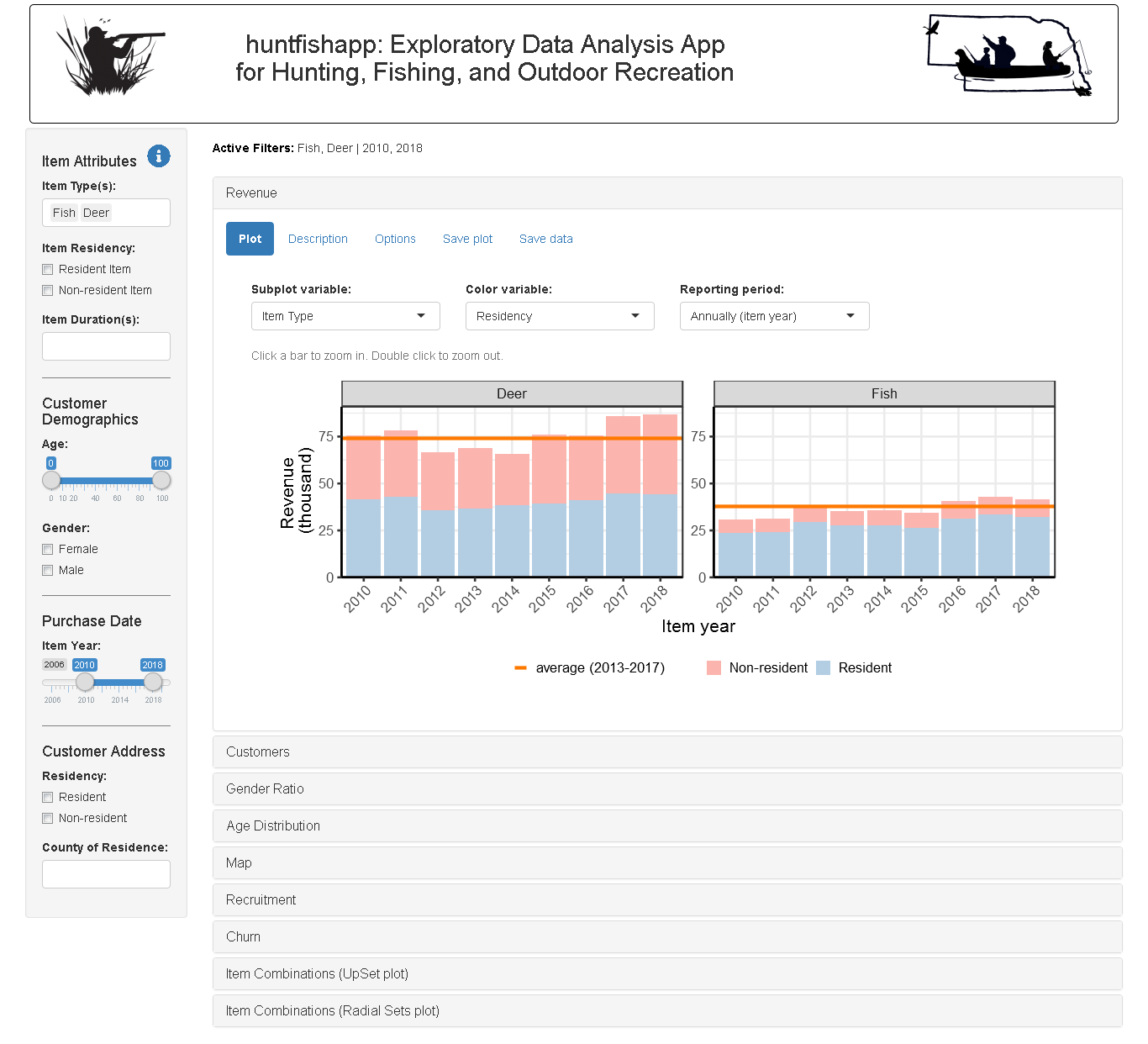The image size is (1148, 1044).
Task: Click the Item Year slider 2018 handle
Action: click(x=153, y=682)
